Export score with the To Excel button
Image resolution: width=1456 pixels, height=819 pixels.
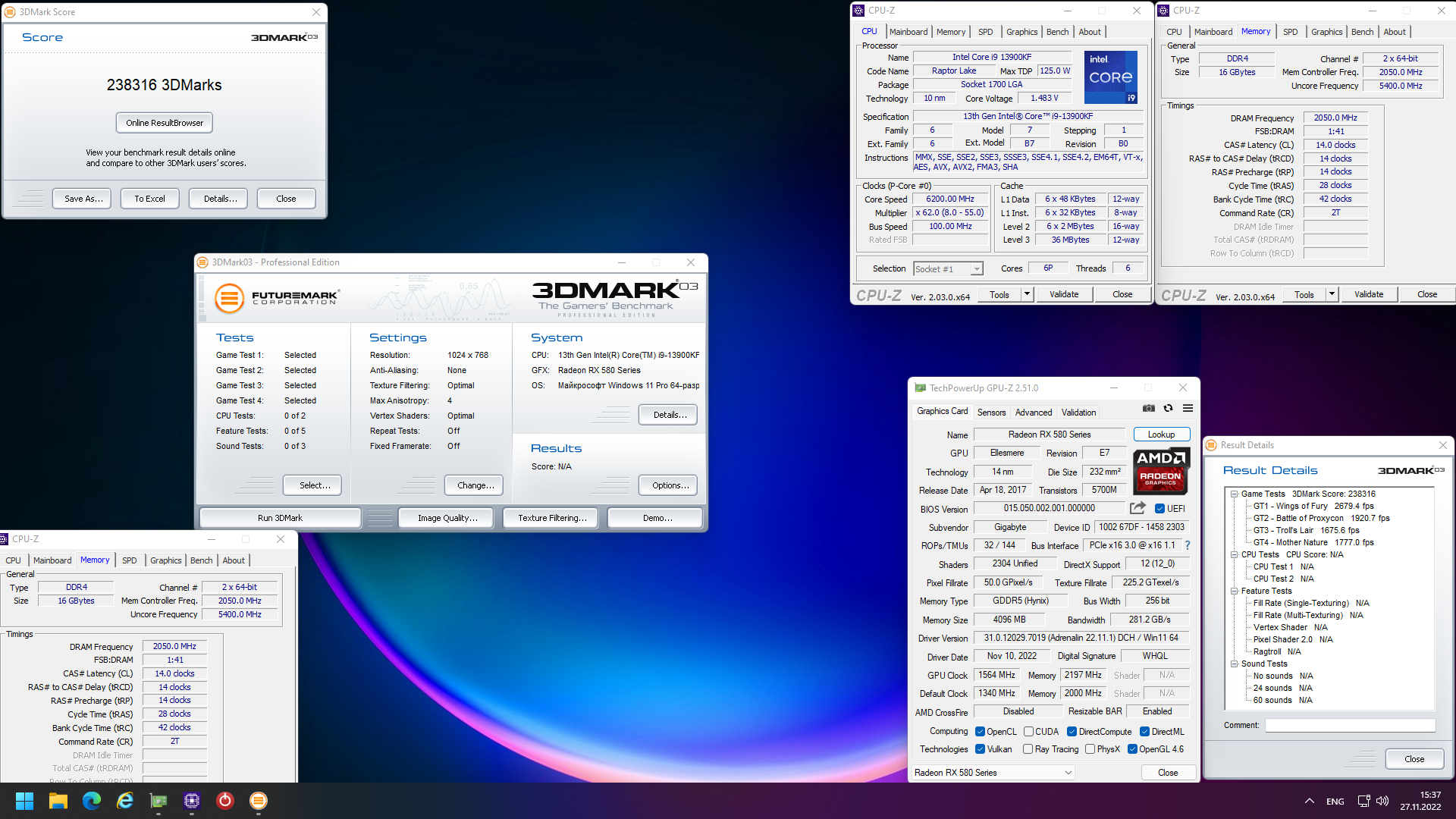point(149,199)
